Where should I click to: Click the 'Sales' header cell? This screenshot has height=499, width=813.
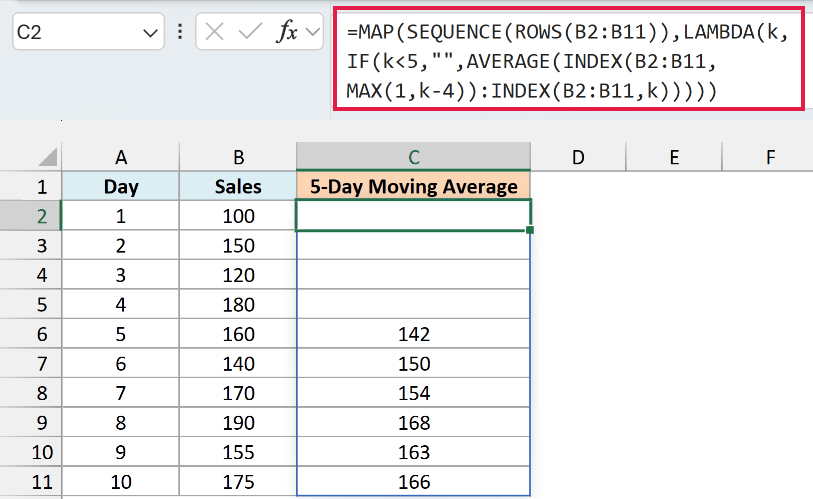pyautogui.click(x=238, y=186)
